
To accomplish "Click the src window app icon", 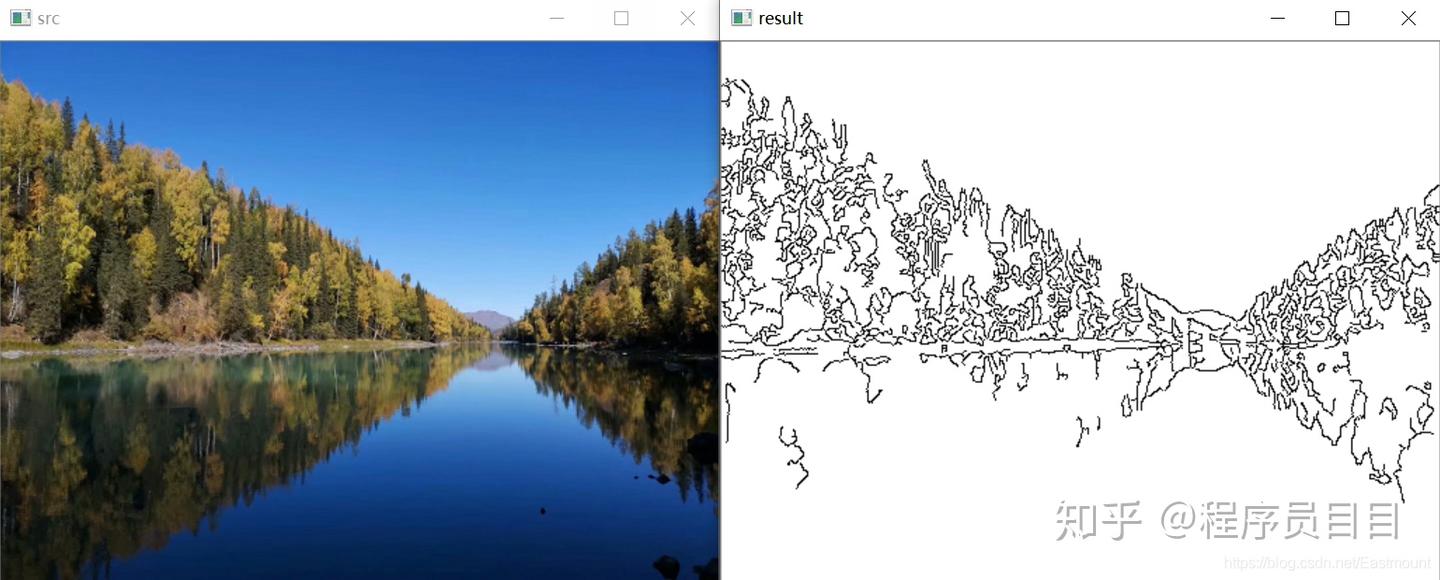I will click(x=20, y=18).
